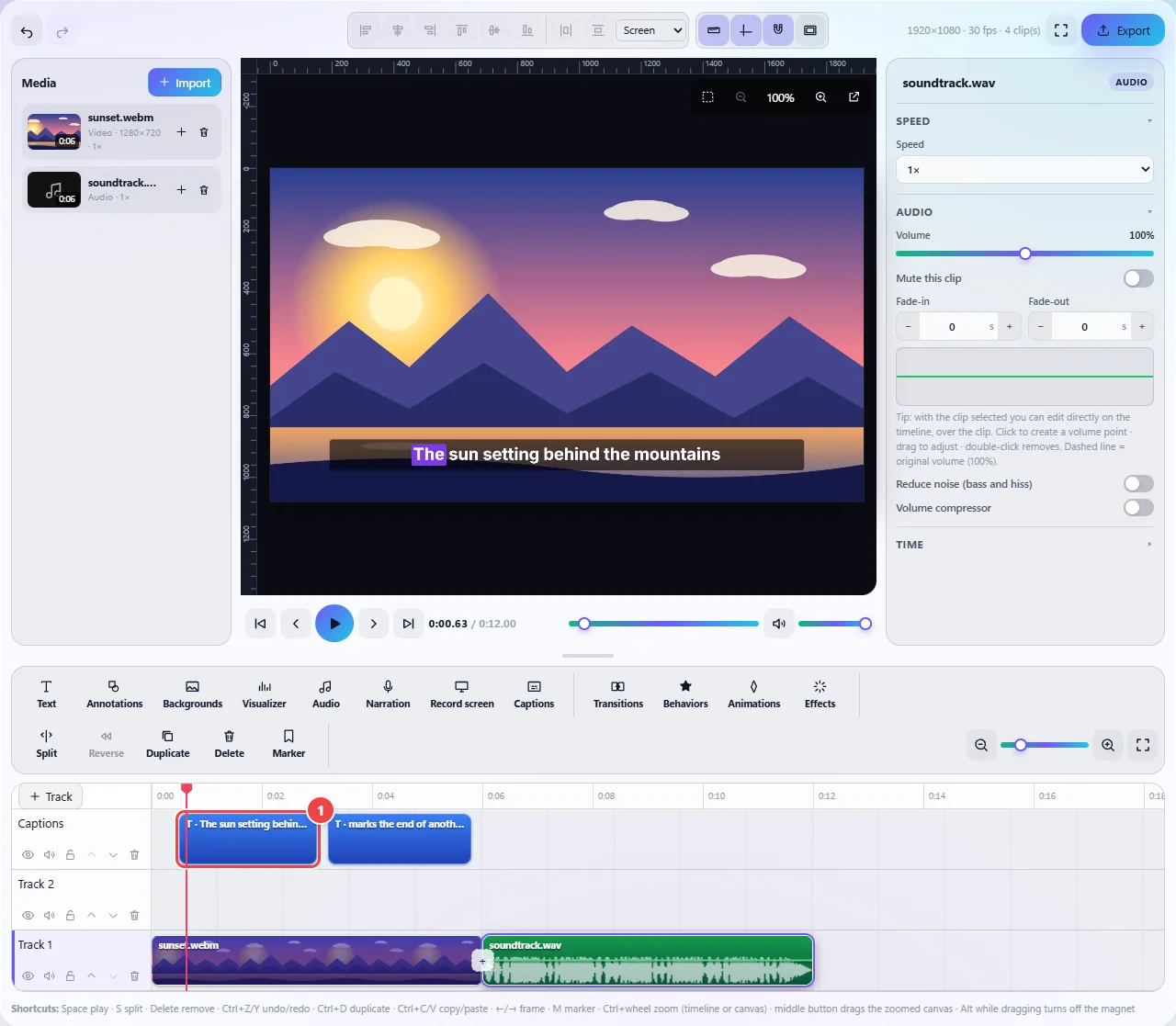
Task: Turn on Volume compressor
Action: click(x=1138, y=508)
